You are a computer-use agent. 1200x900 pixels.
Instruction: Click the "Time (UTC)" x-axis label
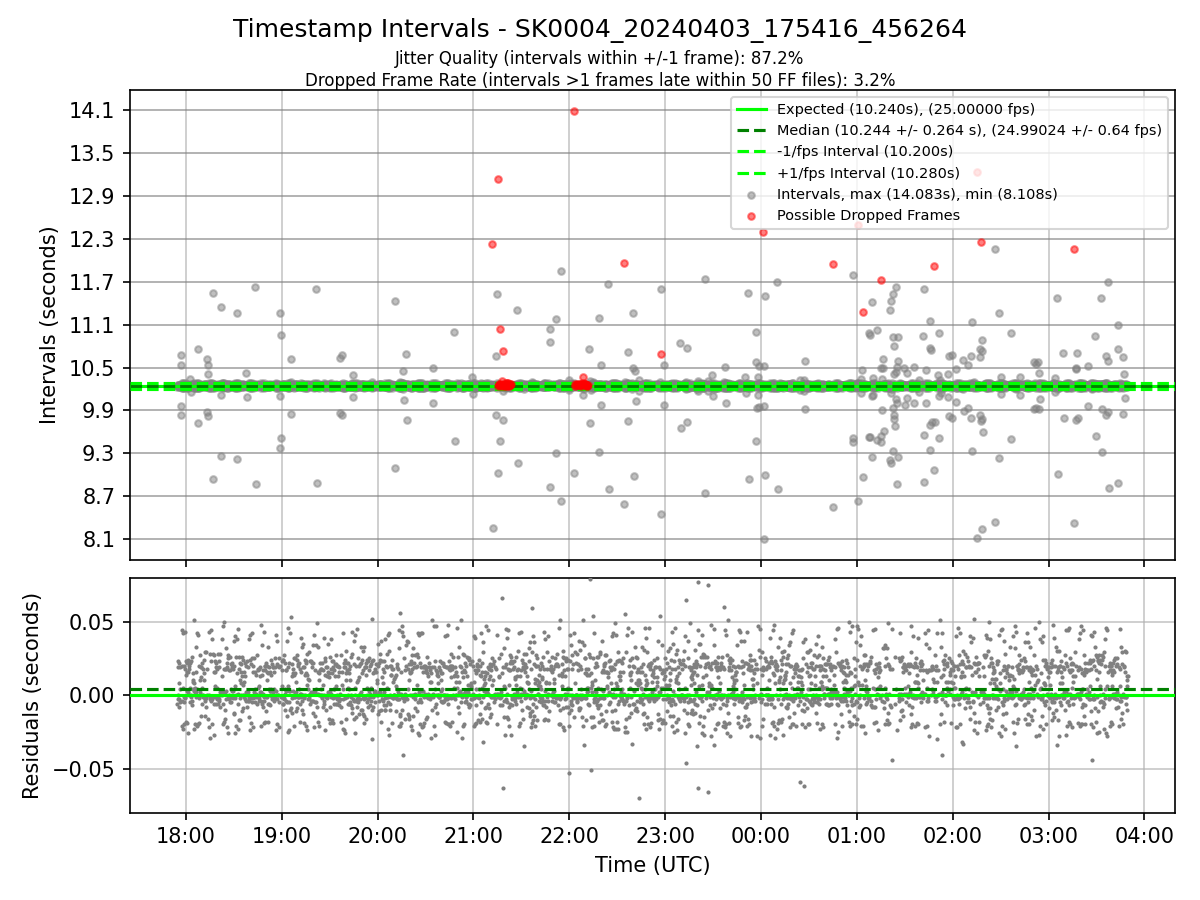click(652, 865)
